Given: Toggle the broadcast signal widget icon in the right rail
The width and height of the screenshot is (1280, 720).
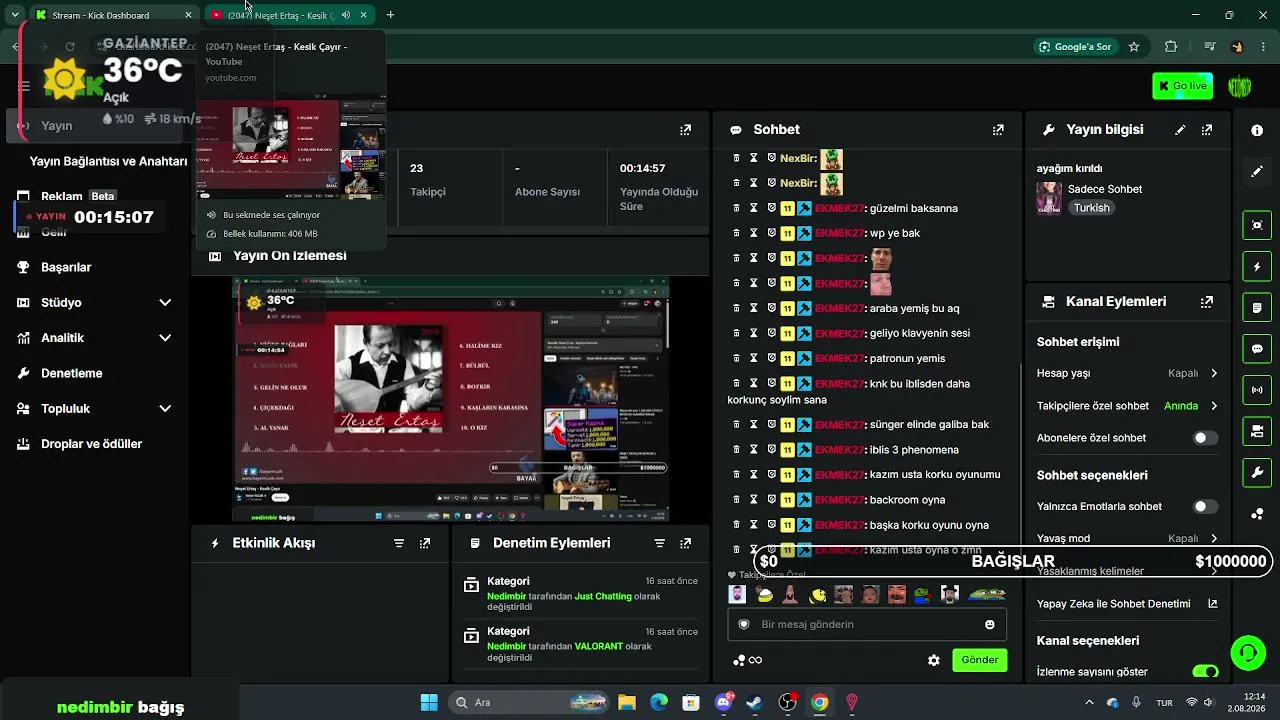Looking at the screenshot, I should click(1257, 390).
